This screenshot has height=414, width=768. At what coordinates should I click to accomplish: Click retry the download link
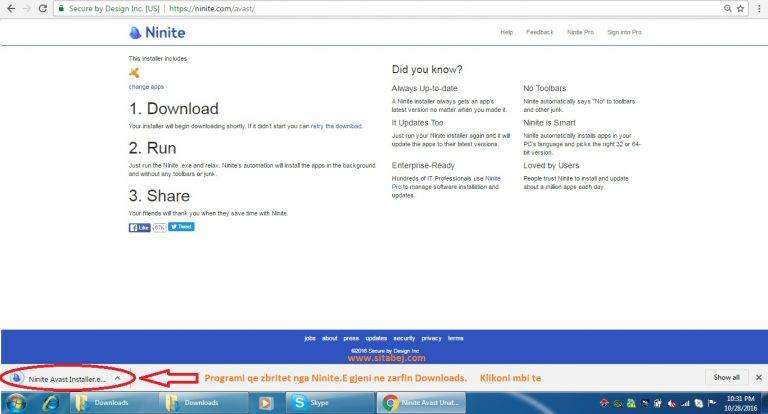pos(336,126)
